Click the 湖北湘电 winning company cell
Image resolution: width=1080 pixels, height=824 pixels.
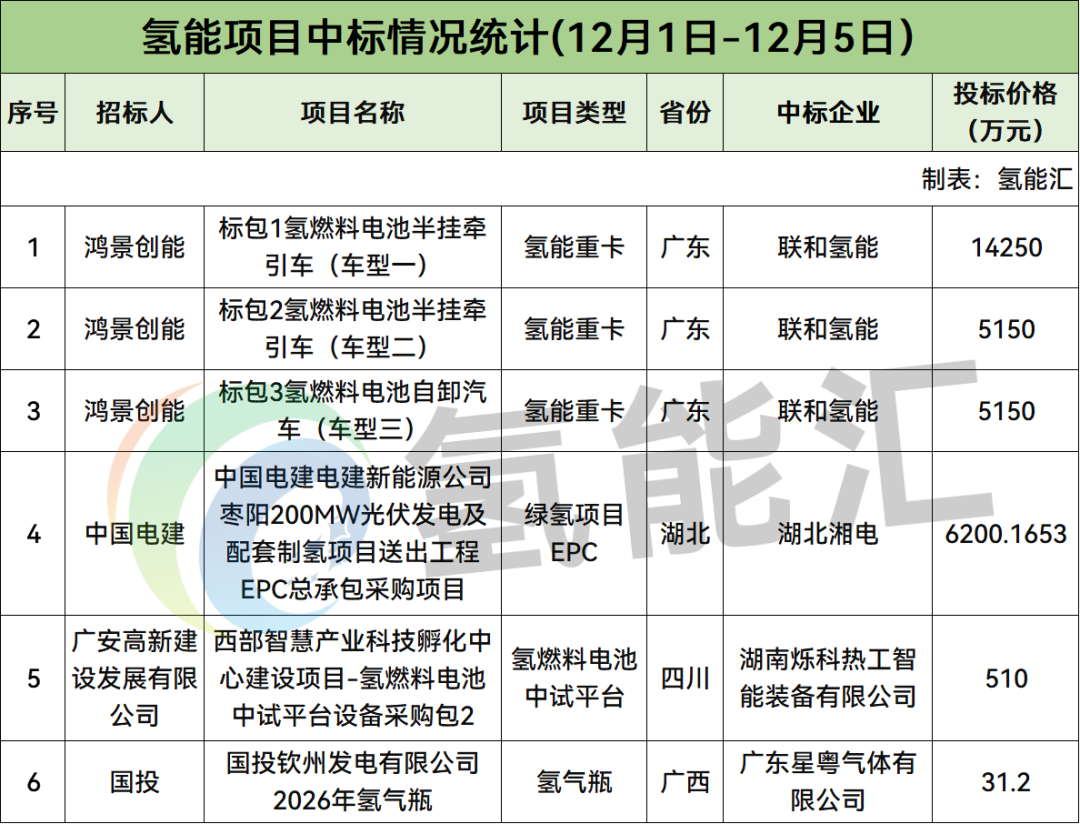pyautogui.click(x=828, y=534)
